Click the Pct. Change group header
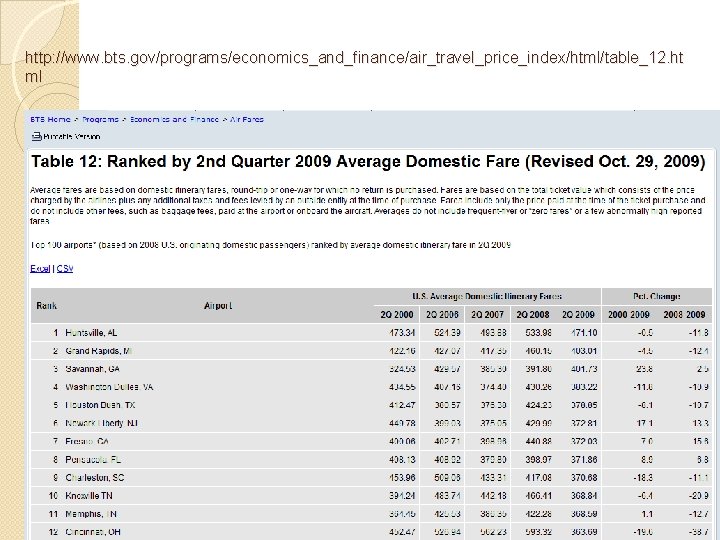The height and width of the screenshot is (540, 720). [657, 297]
